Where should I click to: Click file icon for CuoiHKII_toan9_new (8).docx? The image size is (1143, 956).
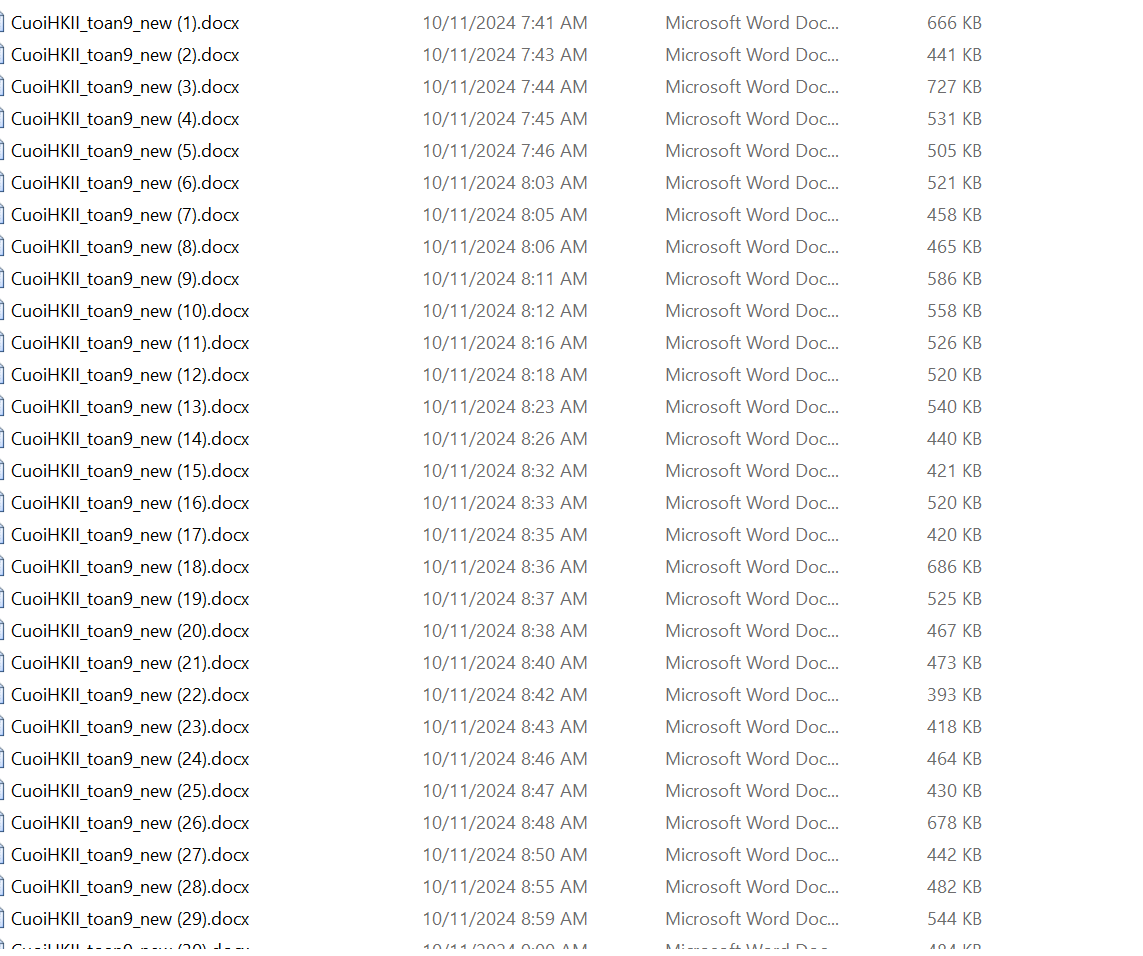[x=2, y=247]
